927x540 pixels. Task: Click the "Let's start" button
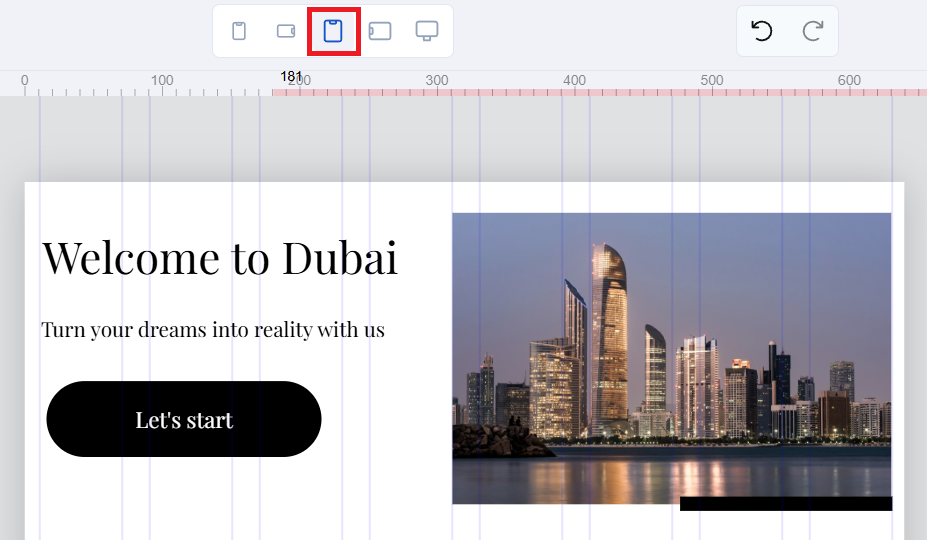[x=184, y=419]
